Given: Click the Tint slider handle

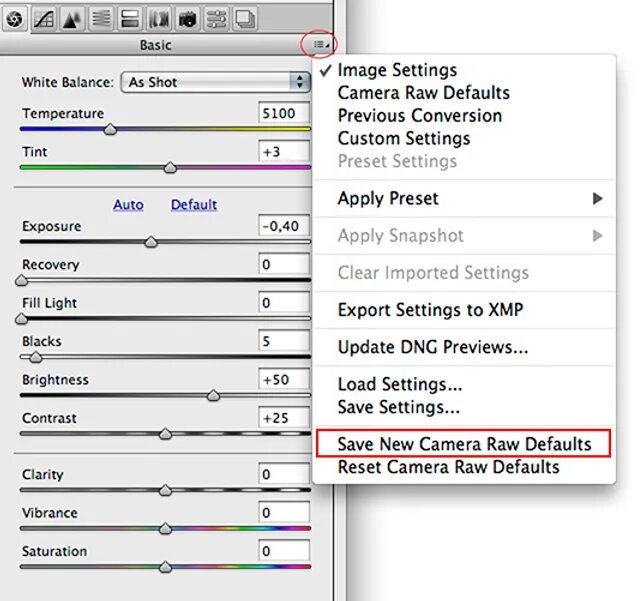Looking at the screenshot, I should [170, 168].
